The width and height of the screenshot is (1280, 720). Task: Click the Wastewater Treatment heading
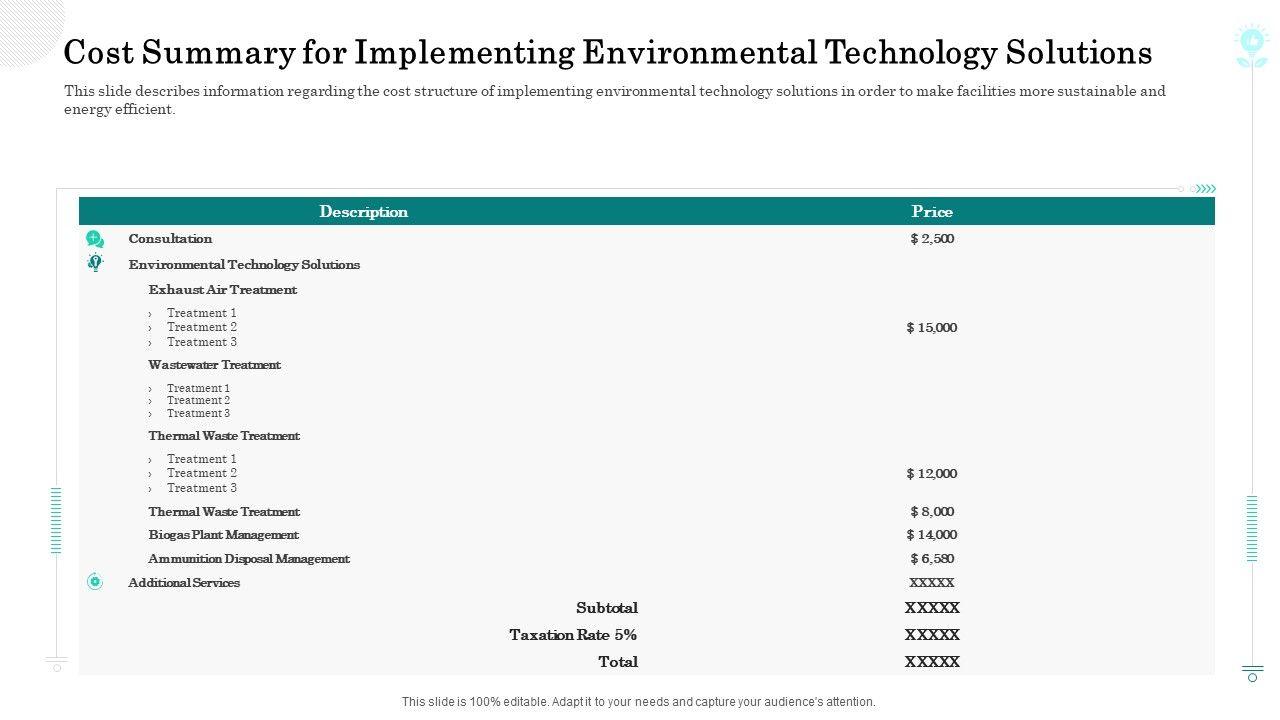pos(215,365)
